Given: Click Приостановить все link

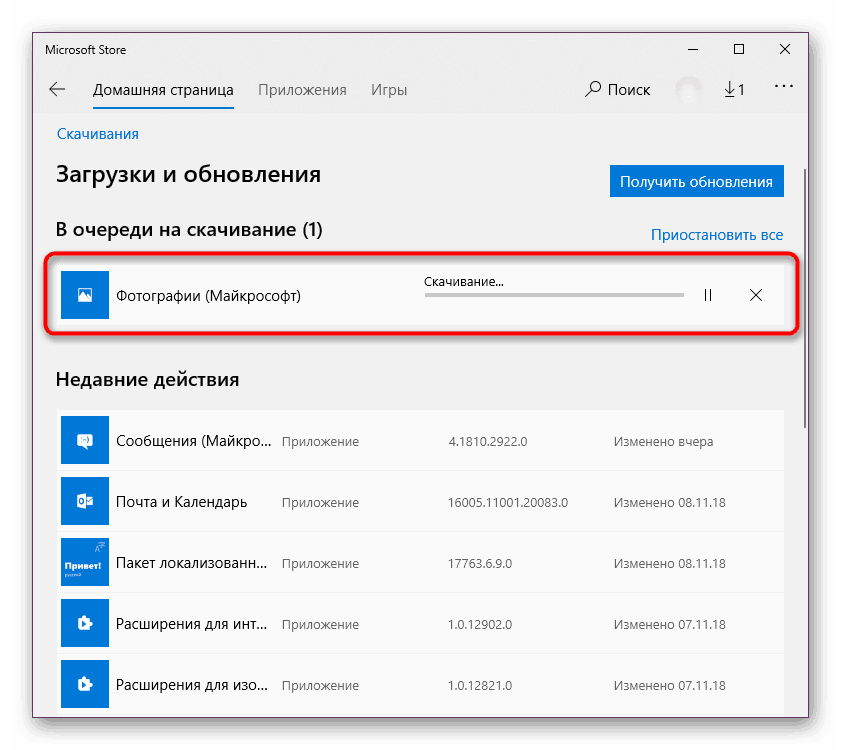Looking at the screenshot, I should point(717,235).
